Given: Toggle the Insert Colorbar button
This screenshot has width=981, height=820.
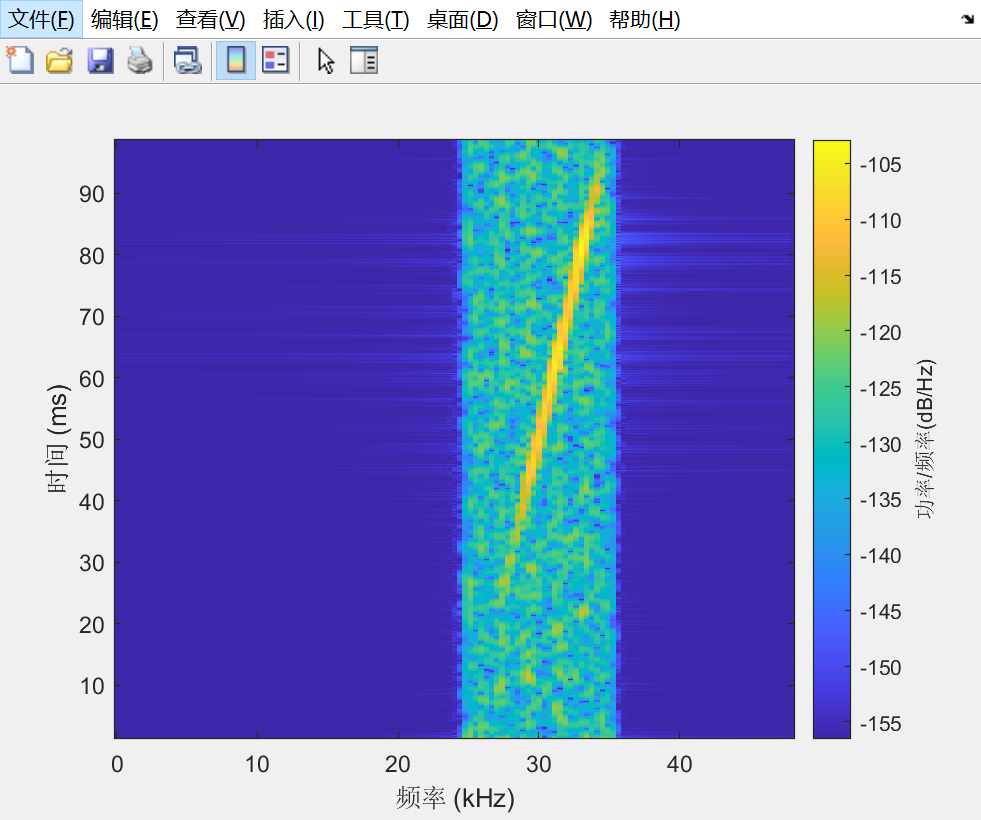Looking at the screenshot, I should pyautogui.click(x=236, y=61).
